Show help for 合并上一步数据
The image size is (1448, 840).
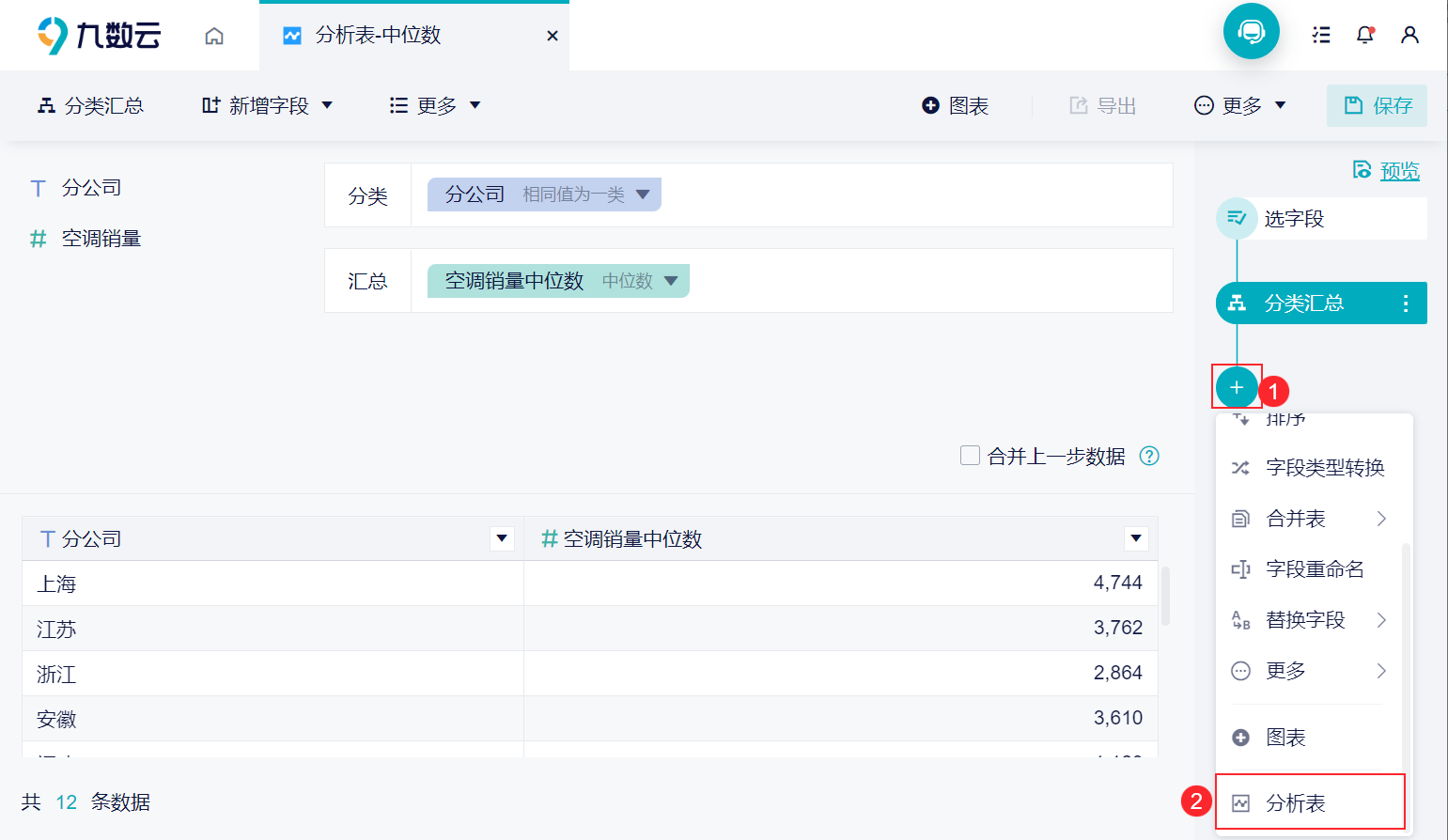click(1149, 456)
